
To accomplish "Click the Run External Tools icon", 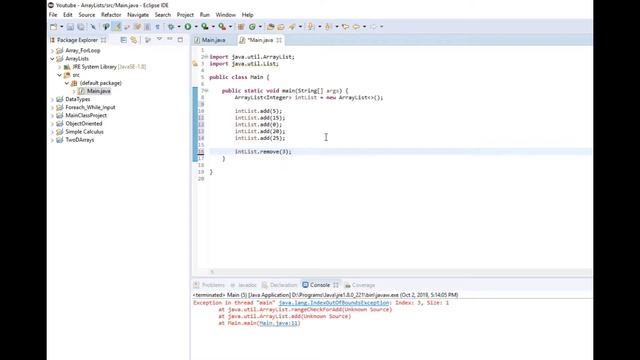I will coord(222,27).
